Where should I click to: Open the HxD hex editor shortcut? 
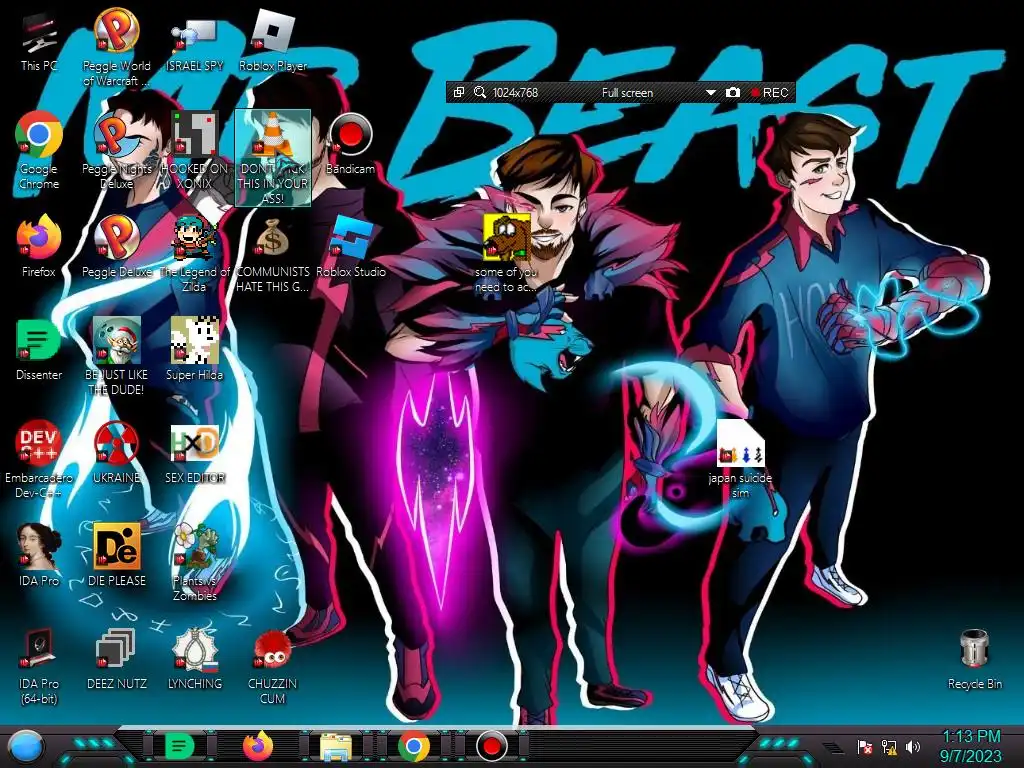pyautogui.click(x=195, y=453)
